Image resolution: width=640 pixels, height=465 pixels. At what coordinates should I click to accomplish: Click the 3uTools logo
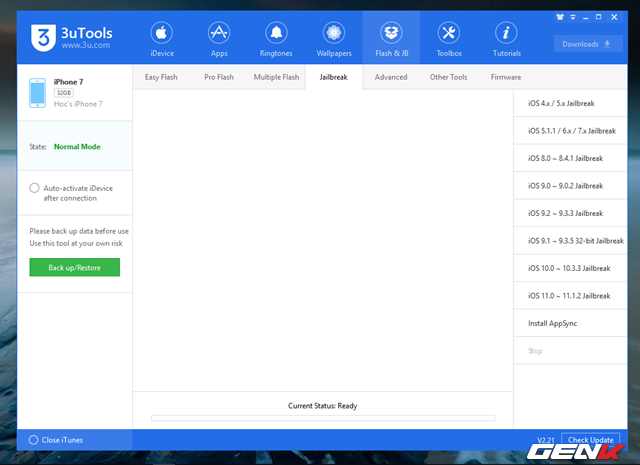[43, 38]
